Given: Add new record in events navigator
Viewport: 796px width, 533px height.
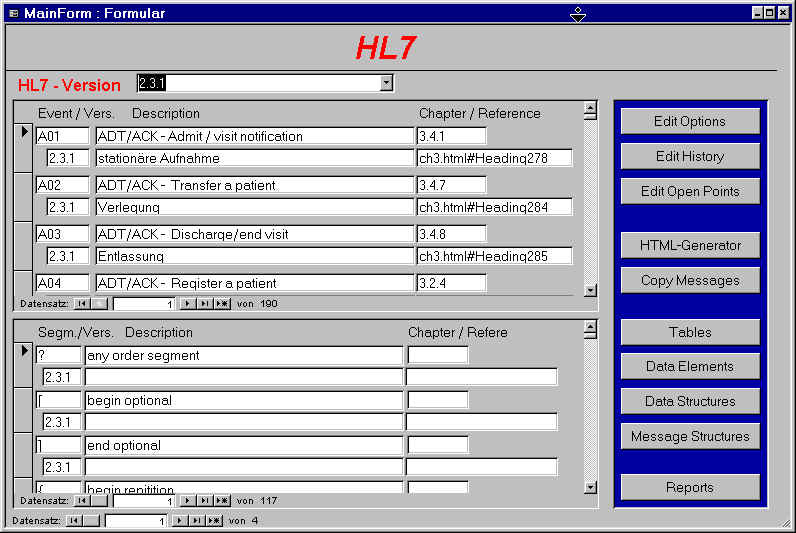Looking at the screenshot, I should 222,303.
